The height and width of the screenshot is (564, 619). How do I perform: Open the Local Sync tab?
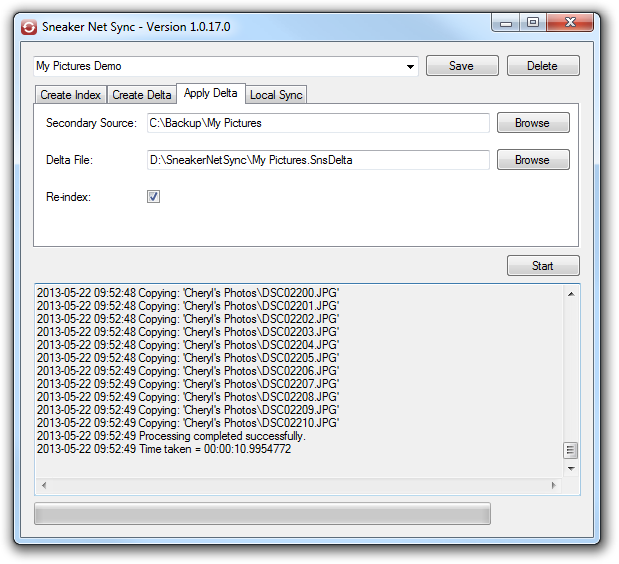point(276,95)
